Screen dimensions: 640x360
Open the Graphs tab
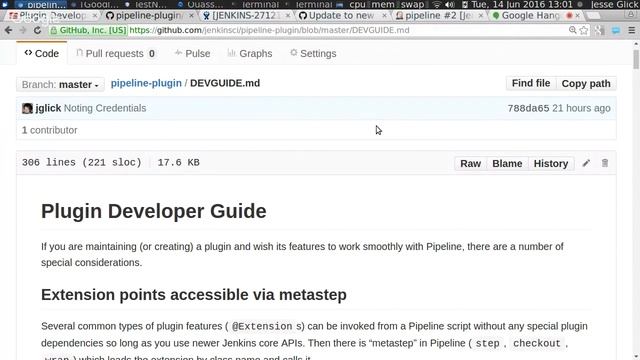pos(250,53)
